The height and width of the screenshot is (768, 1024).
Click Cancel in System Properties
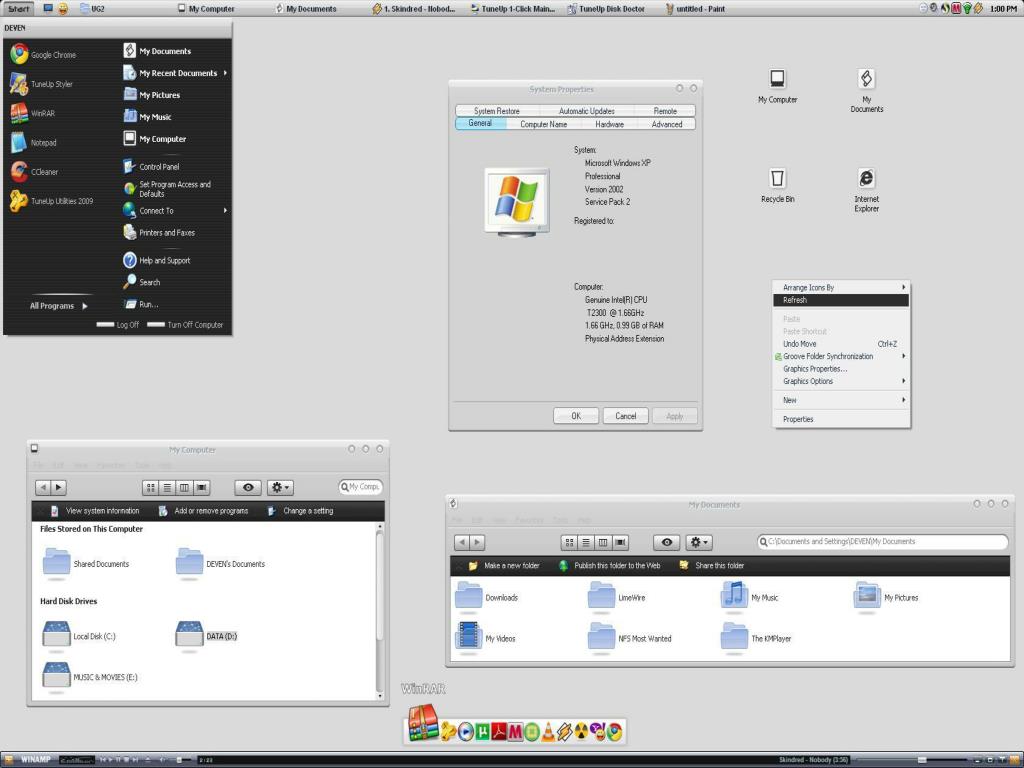click(x=625, y=416)
